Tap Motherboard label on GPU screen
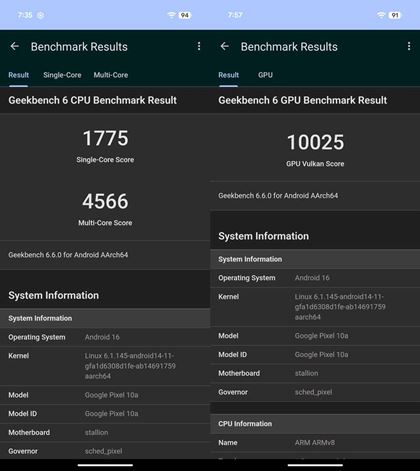 coord(239,373)
